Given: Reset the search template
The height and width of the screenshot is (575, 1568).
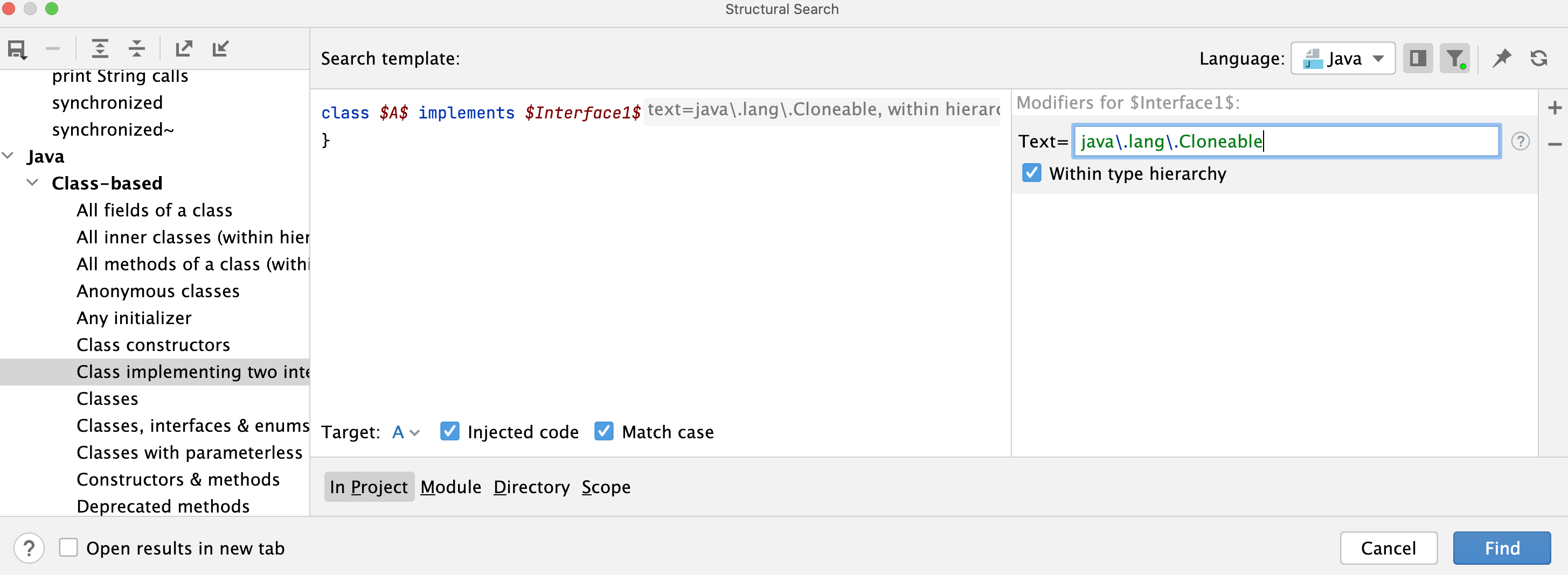Looking at the screenshot, I should tap(1539, 58).
